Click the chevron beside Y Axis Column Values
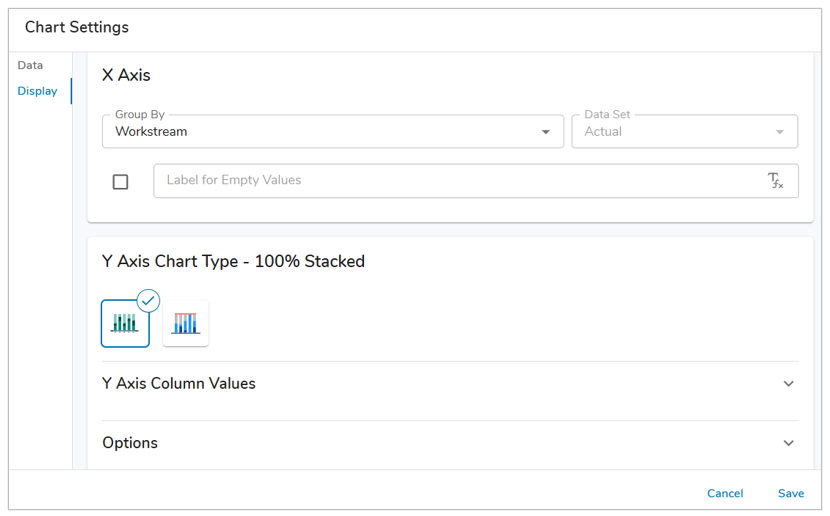830x516 pixels. (x=789, y=384)
